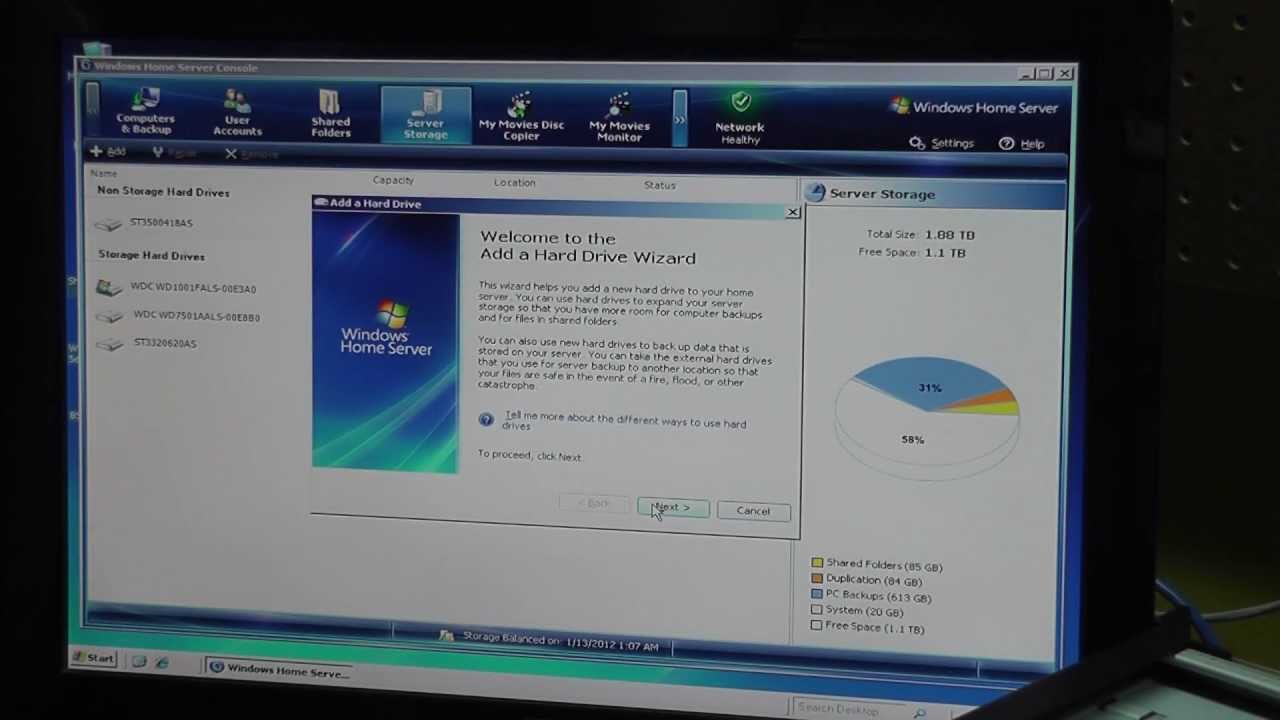The height and width of the screenshot is (720, 1280).
Task: Click the Free Space 1.1 TB value
Action: pyautogui.click(x=945, y=253)
